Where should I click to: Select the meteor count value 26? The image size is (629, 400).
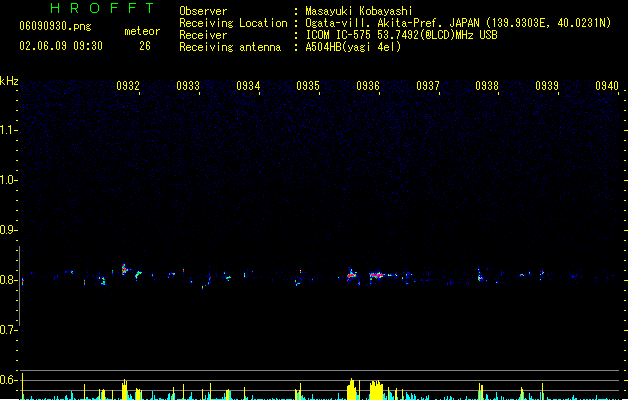(145, 46)
